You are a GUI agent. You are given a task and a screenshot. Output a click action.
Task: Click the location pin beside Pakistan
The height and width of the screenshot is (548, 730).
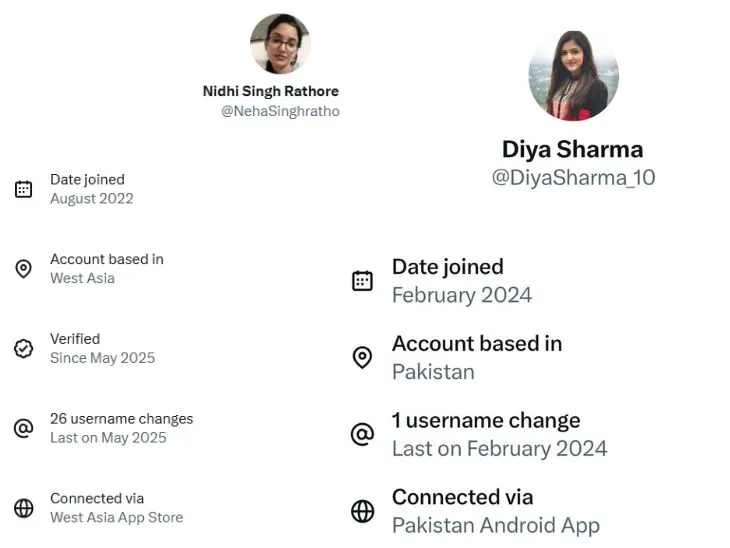362,357
